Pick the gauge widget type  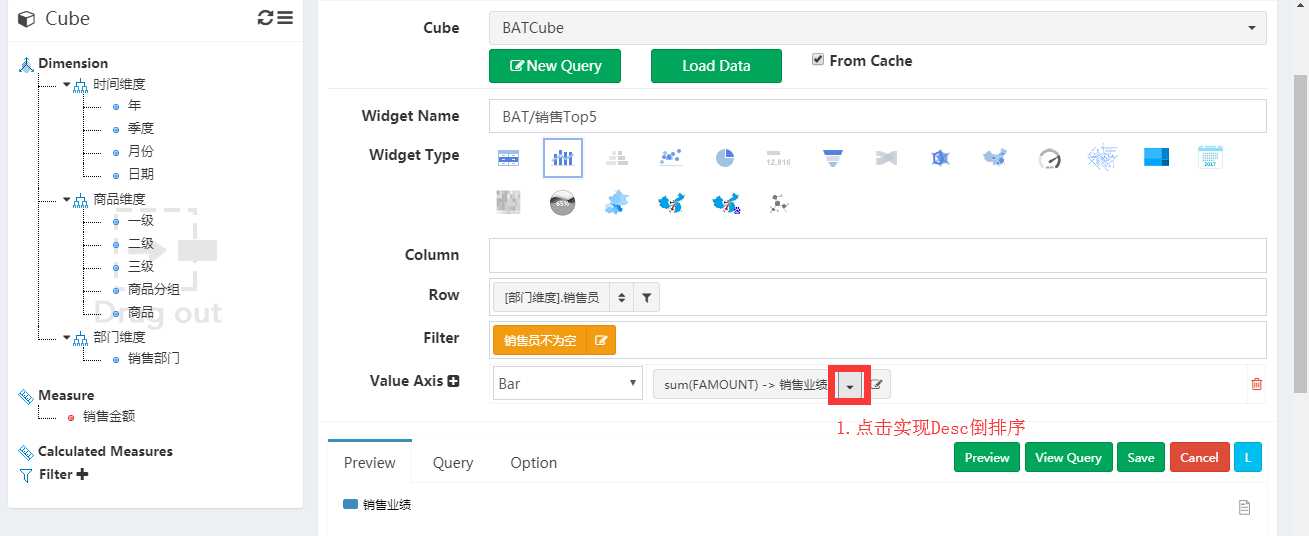click(x=1048, y=158)
